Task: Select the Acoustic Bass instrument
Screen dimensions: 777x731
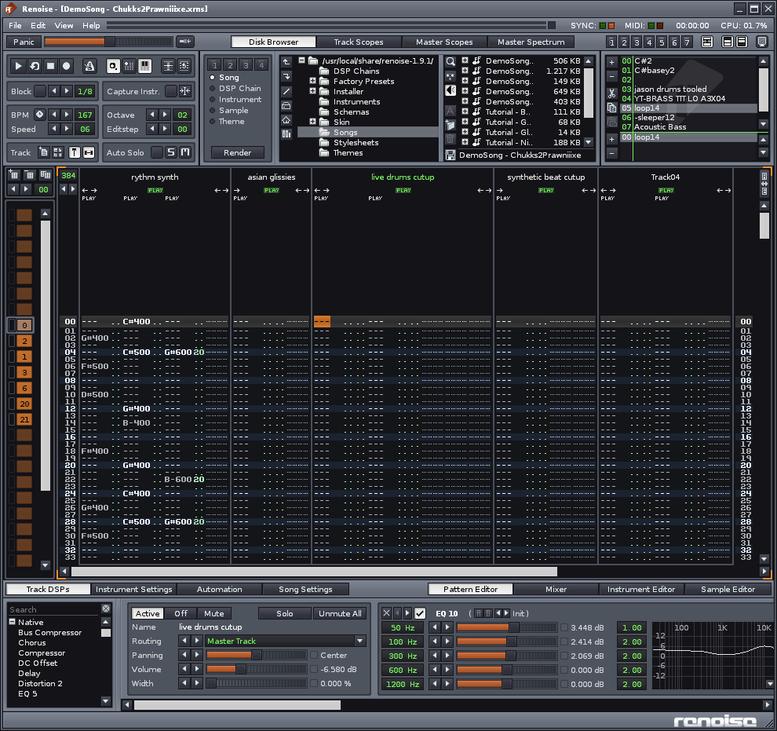Action: [x=661, y=127]
